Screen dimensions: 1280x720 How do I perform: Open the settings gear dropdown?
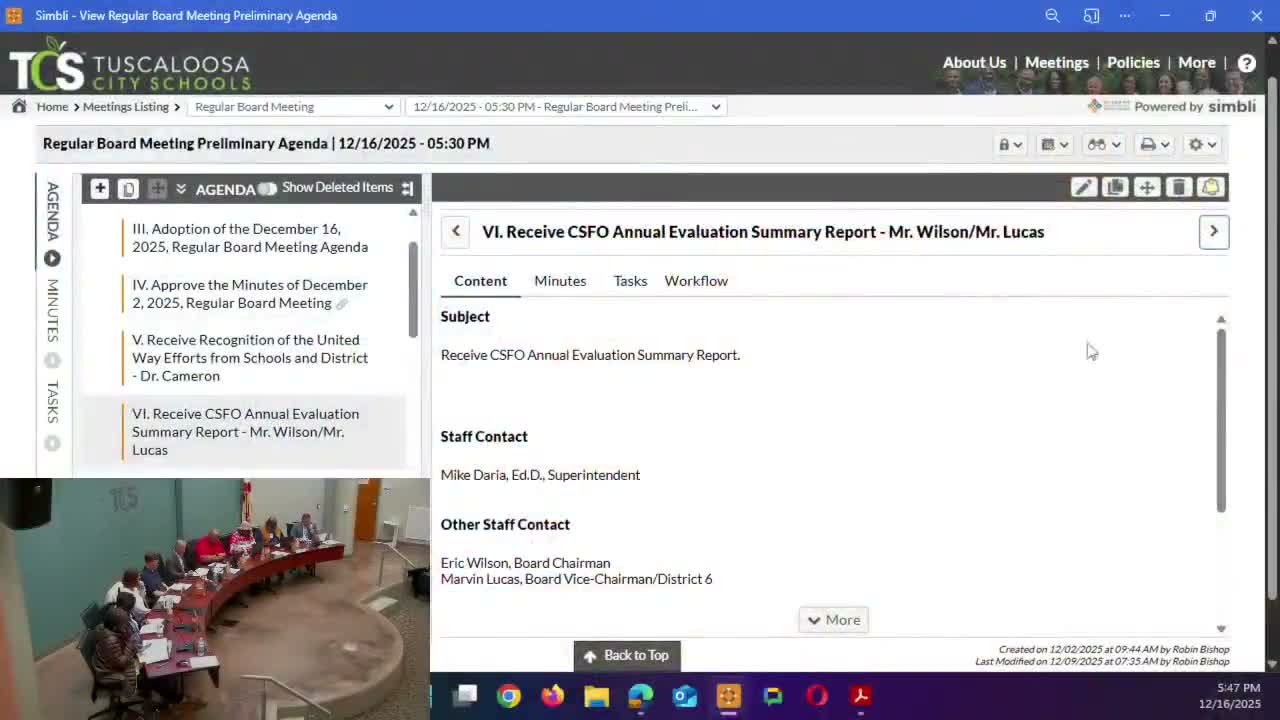1202,144
